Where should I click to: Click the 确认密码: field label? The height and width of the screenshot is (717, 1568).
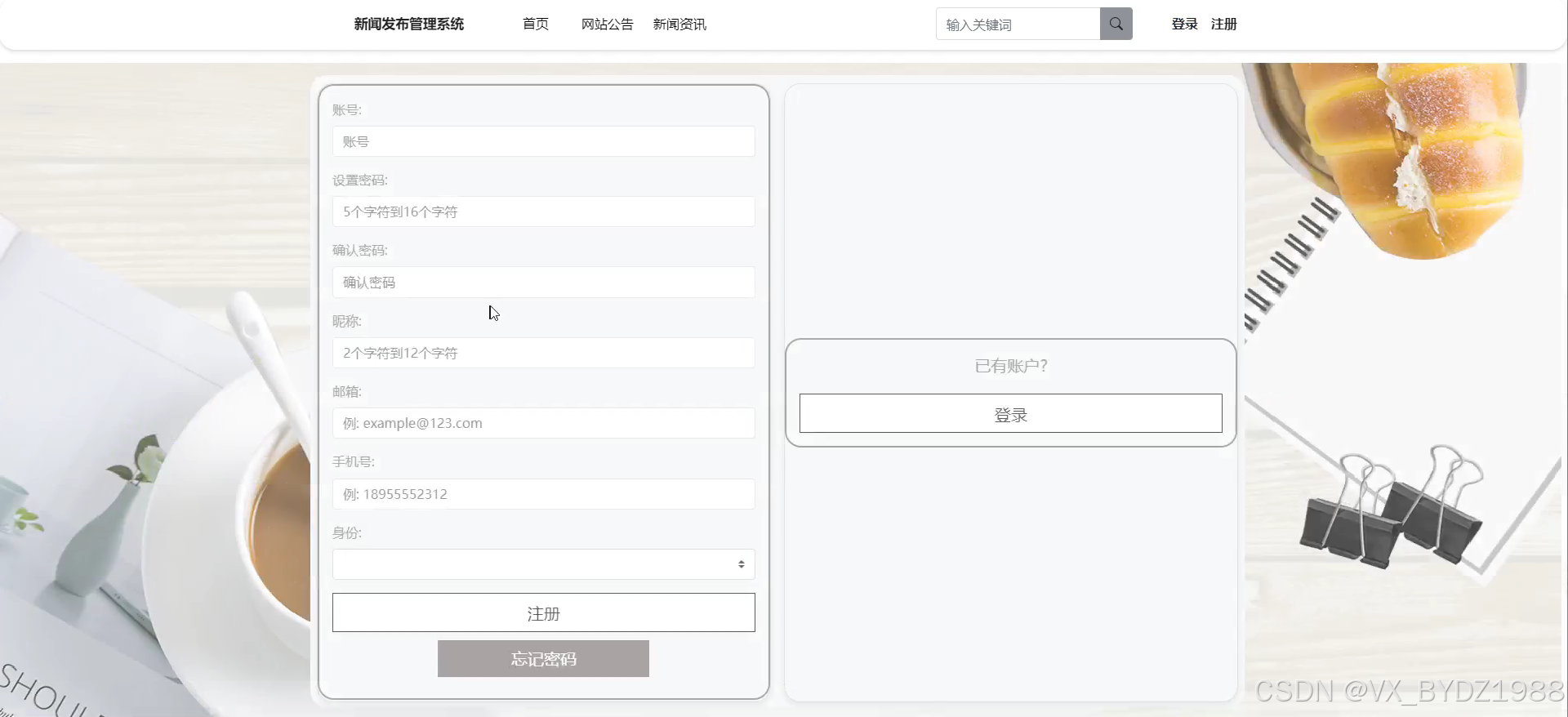[x=359, y=251]
